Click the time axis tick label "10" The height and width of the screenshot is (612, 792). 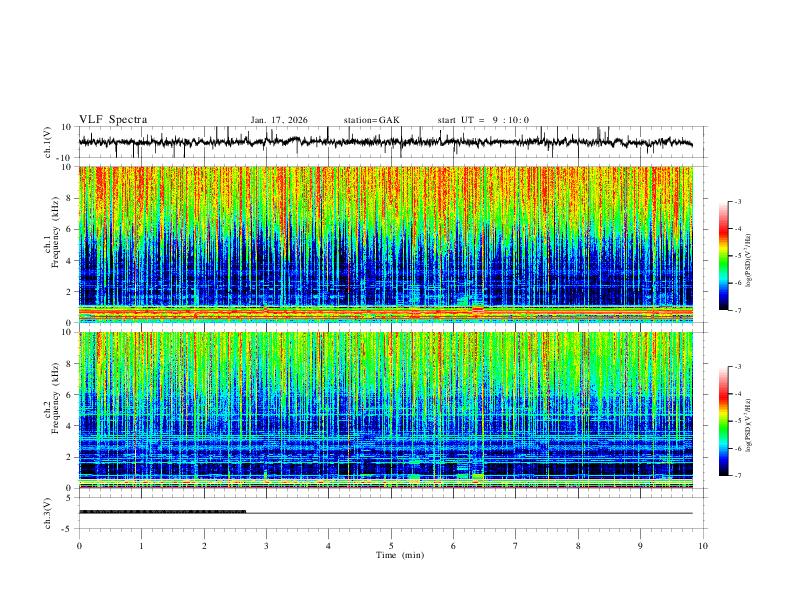(x=703, y=546)
